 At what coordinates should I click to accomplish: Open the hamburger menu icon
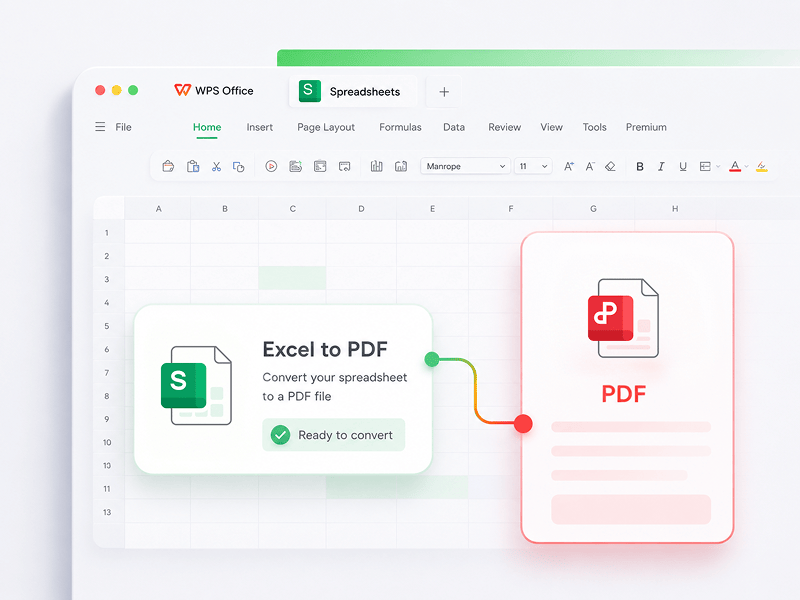[x=100, y=127]
